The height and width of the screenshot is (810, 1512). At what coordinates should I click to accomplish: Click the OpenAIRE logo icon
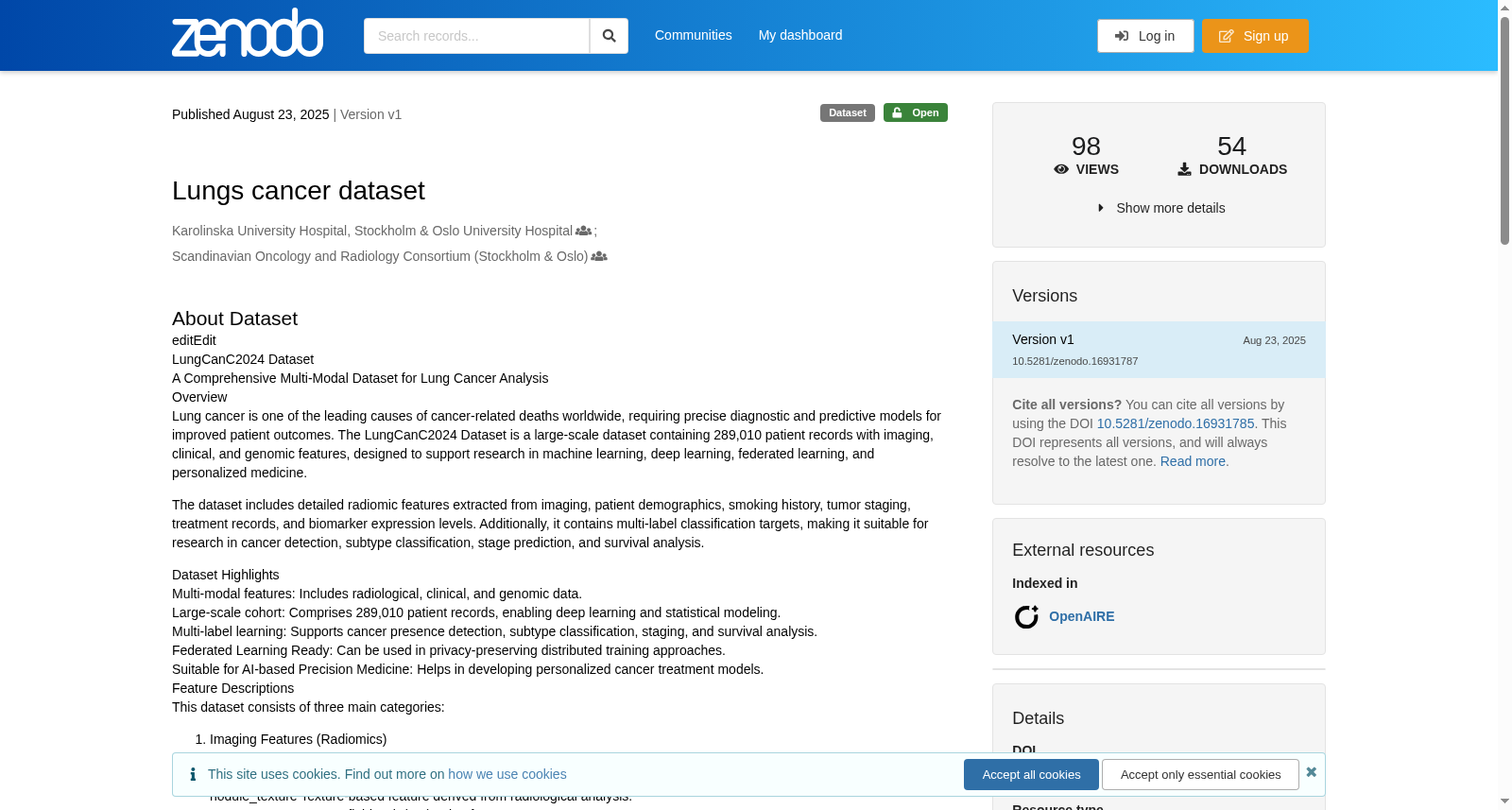[1026, 616]
